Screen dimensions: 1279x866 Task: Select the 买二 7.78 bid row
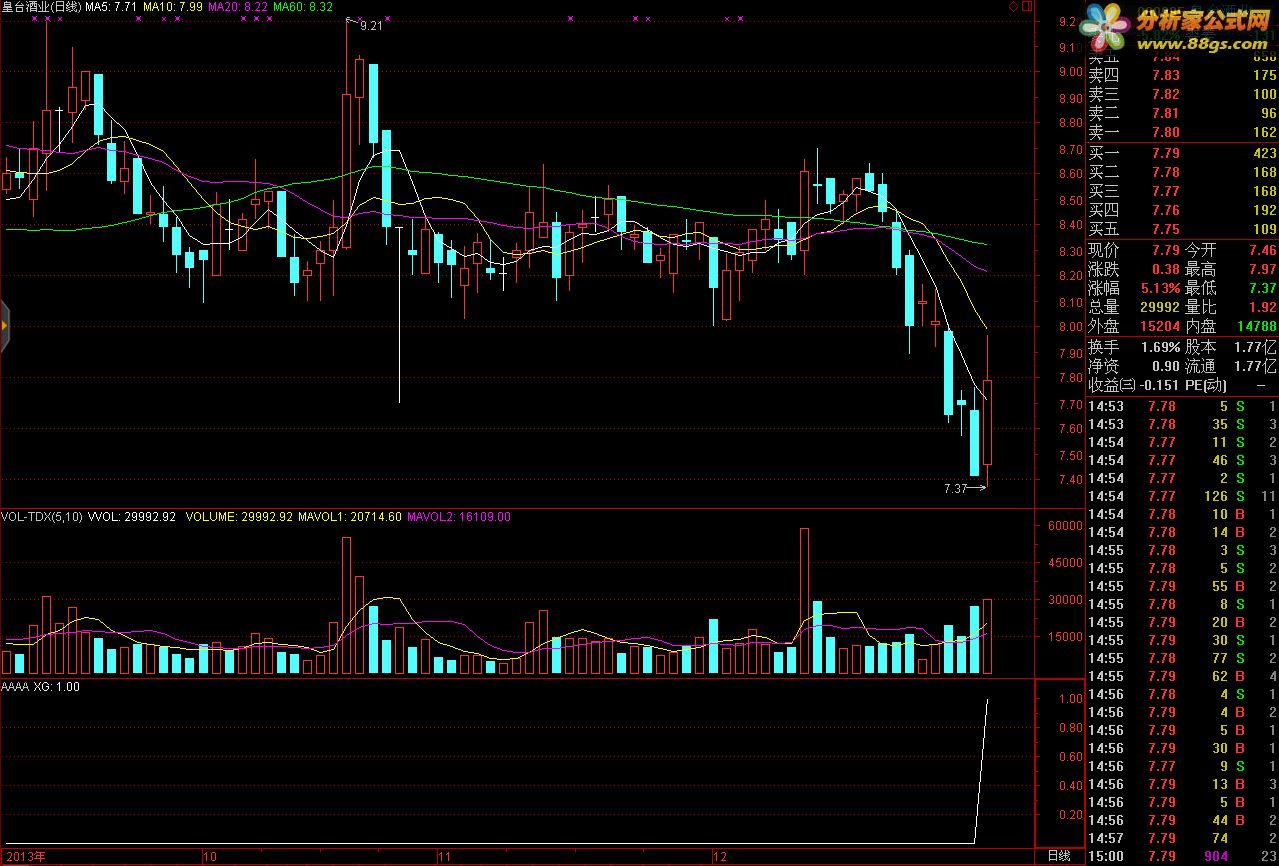(x=1182, y=172)
